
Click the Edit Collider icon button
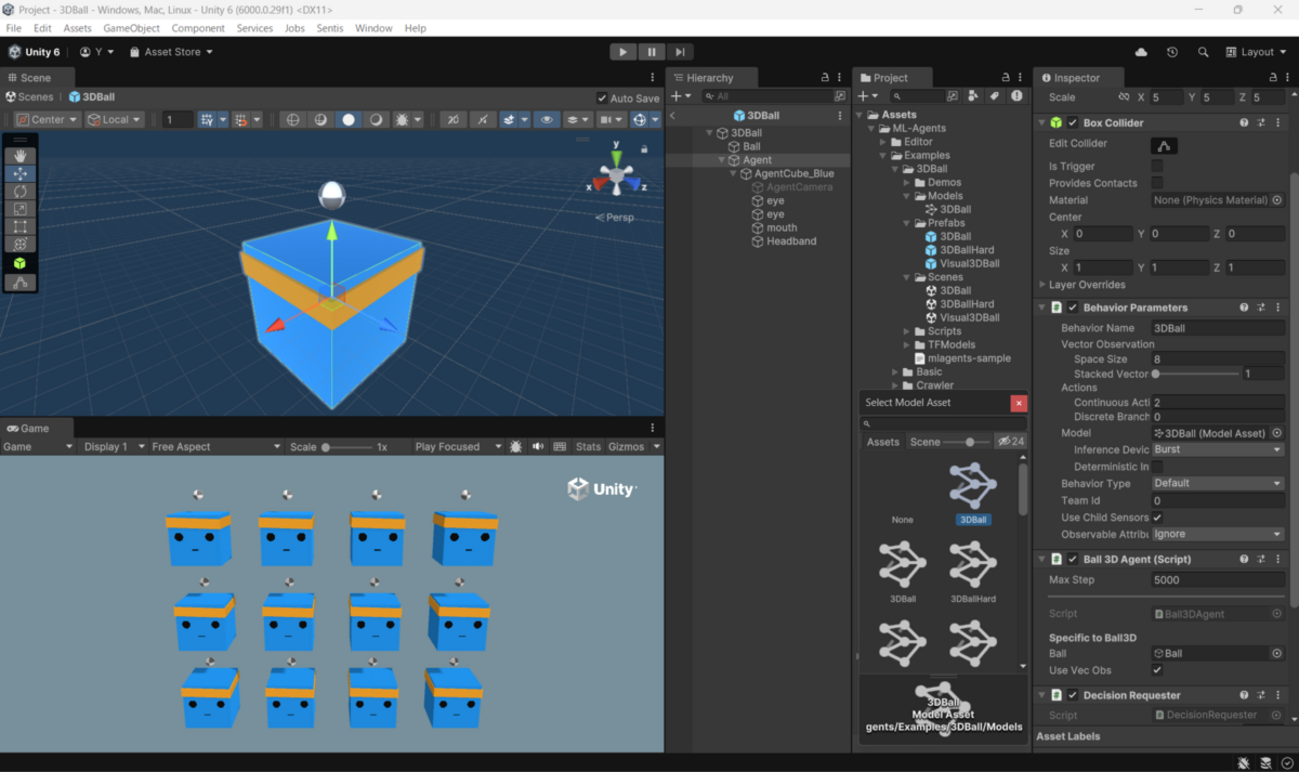coord(1164,145)
